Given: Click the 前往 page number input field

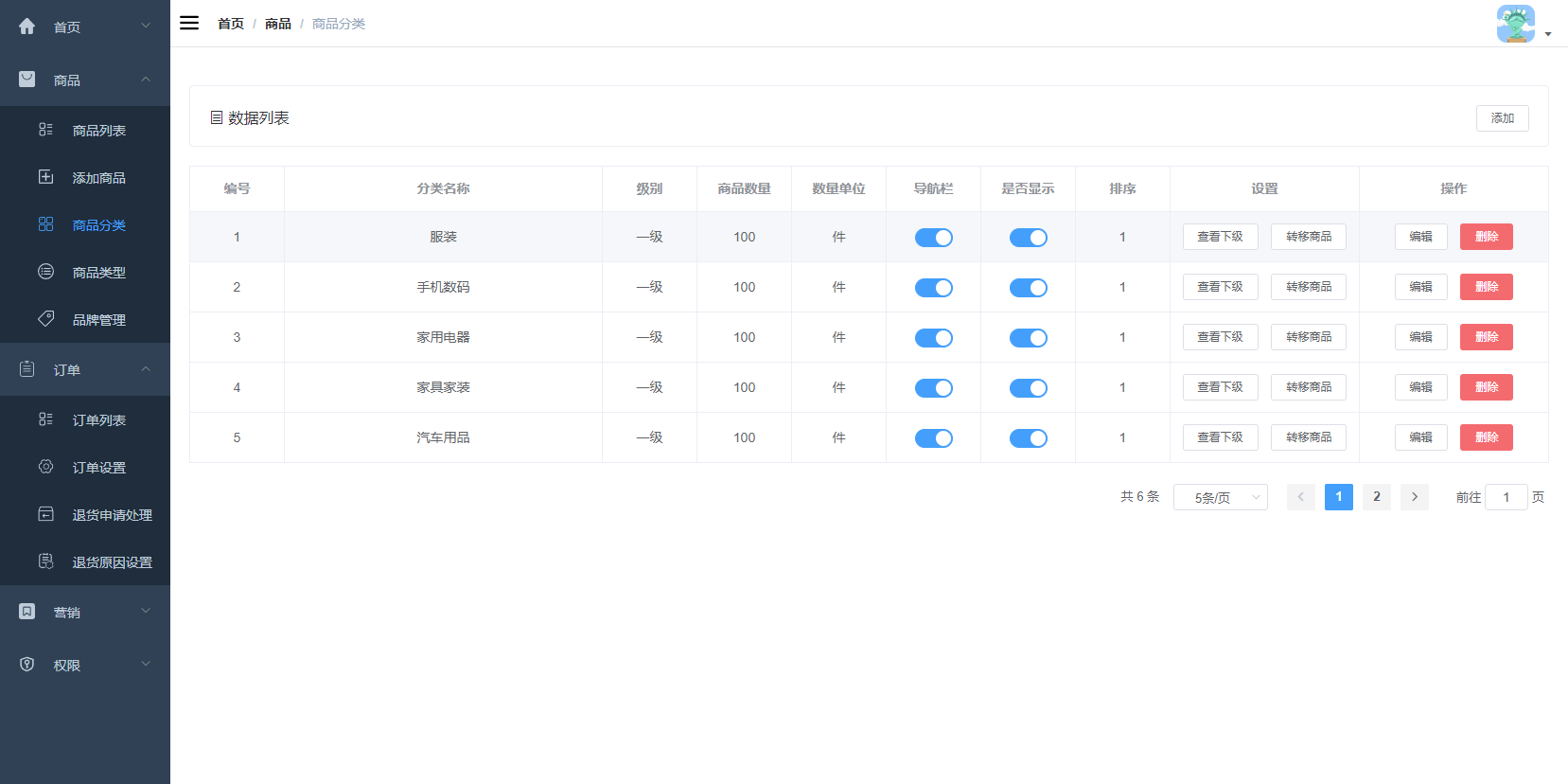Looking at the screenshot, I should (x=1506, y=497).
